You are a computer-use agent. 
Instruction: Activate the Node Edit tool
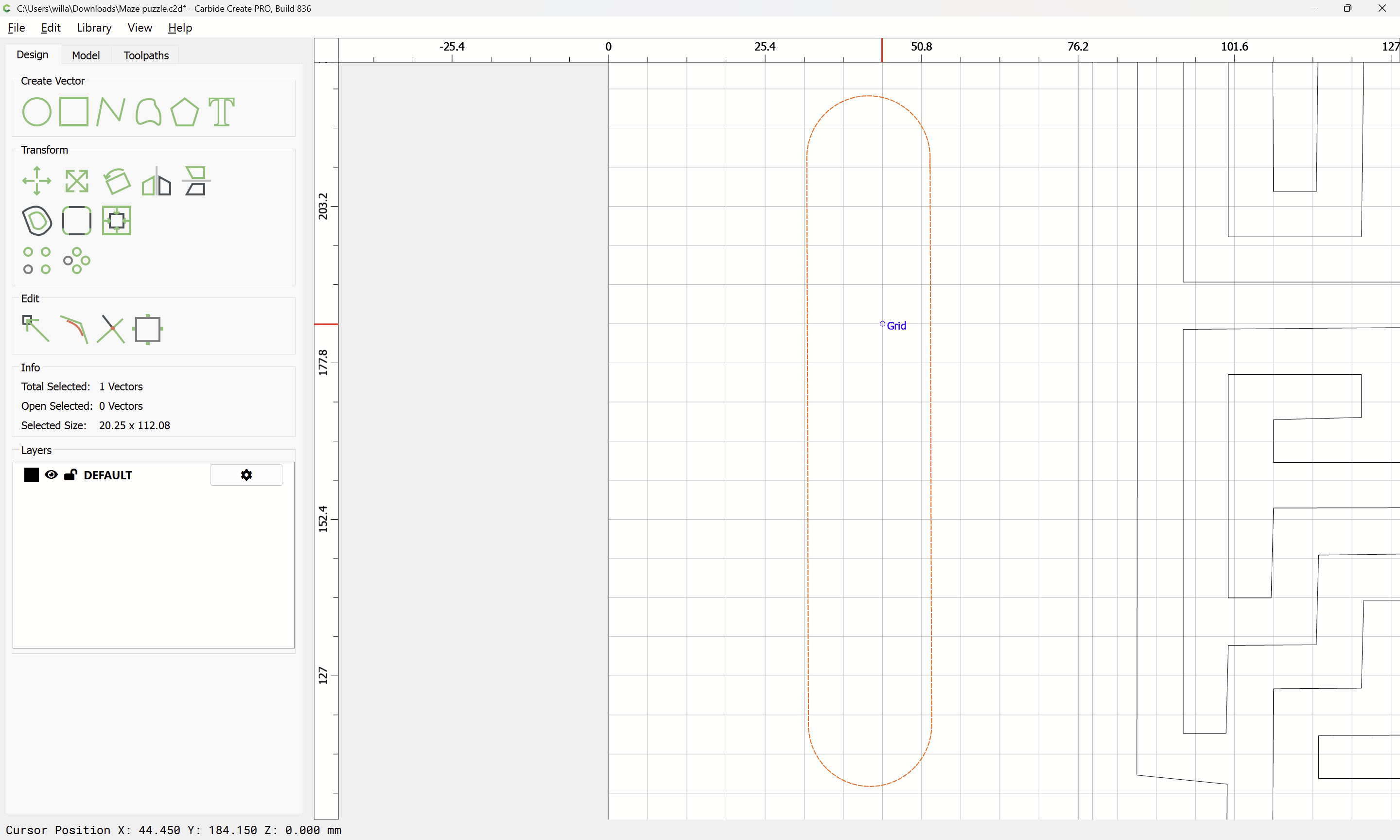(x=35, y=329)
